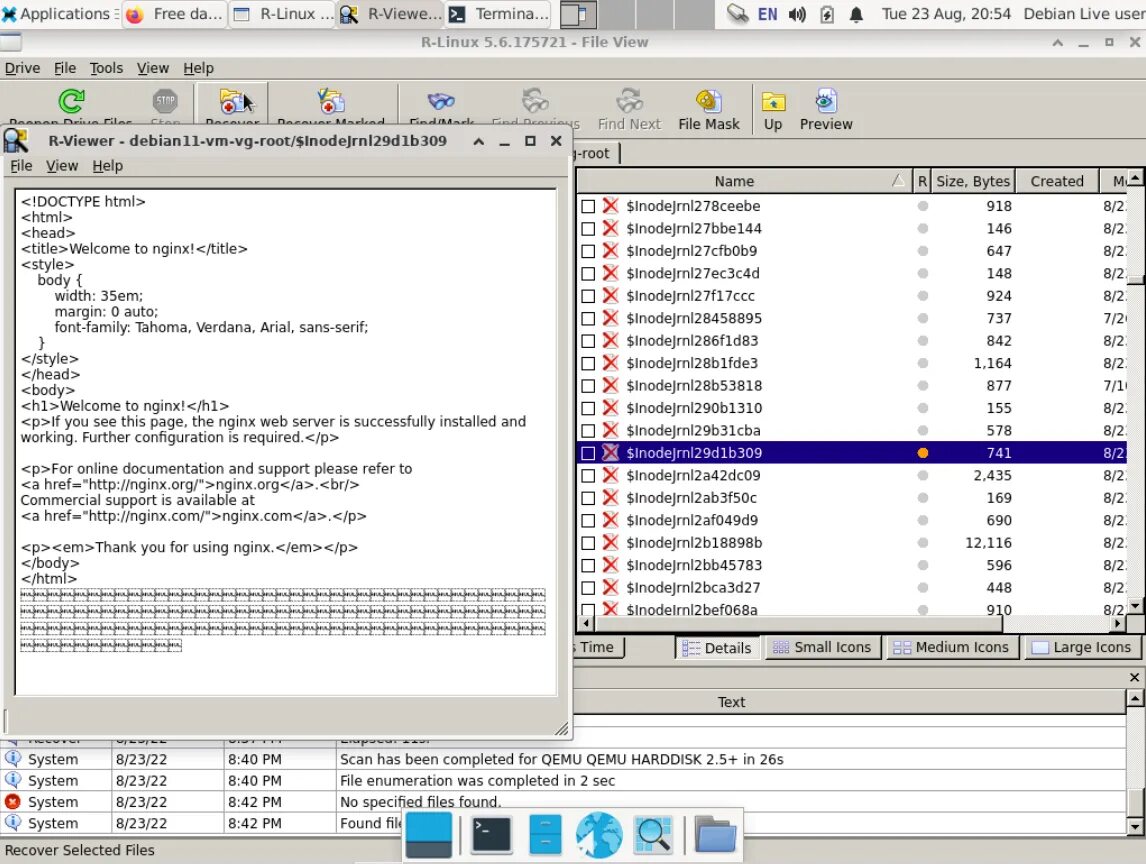
Task: Tick the $InodeJrnl28458895 checkbox
Action: pyautogui.click(x=588, y=319)
